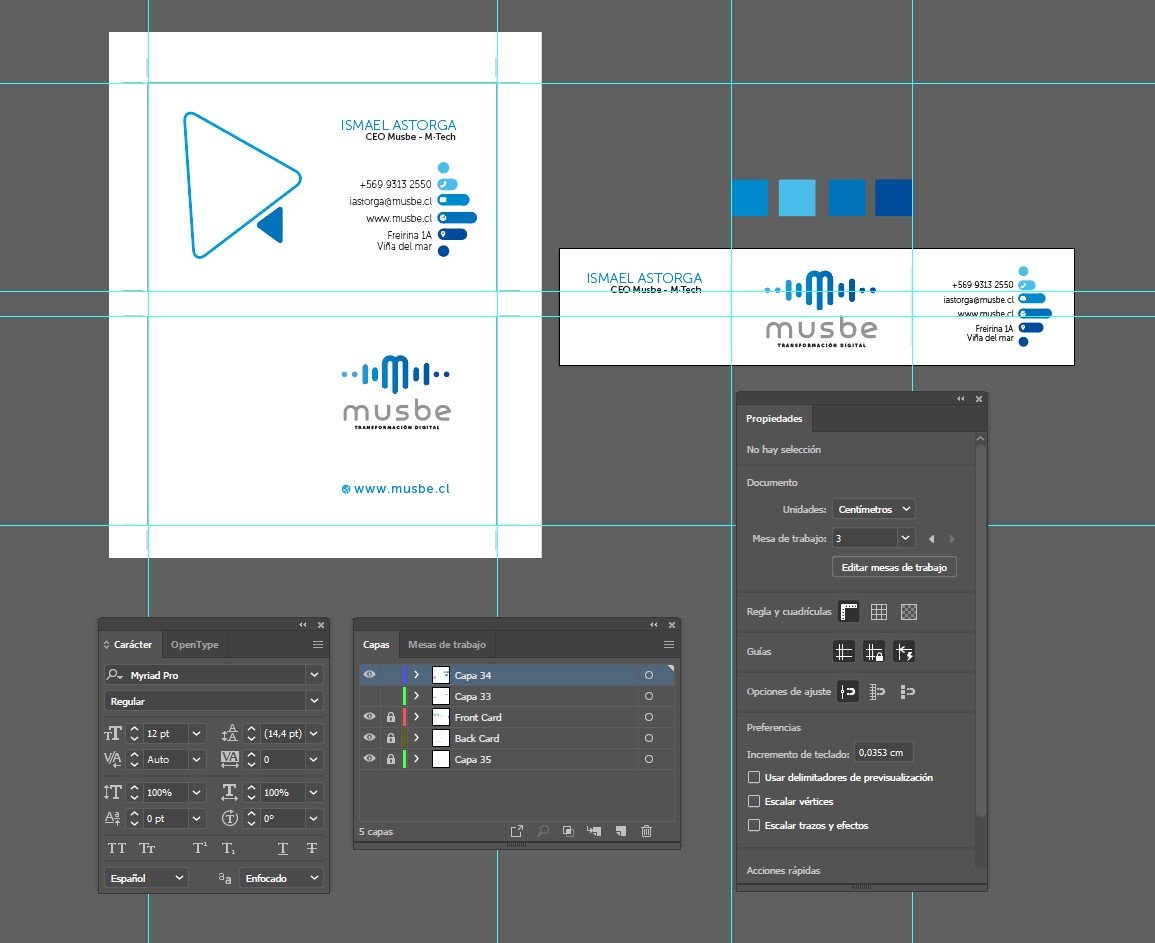Open the Mesa de trabajo number dropdown
Screen dimensions: 1155x943
click(905, 538)
